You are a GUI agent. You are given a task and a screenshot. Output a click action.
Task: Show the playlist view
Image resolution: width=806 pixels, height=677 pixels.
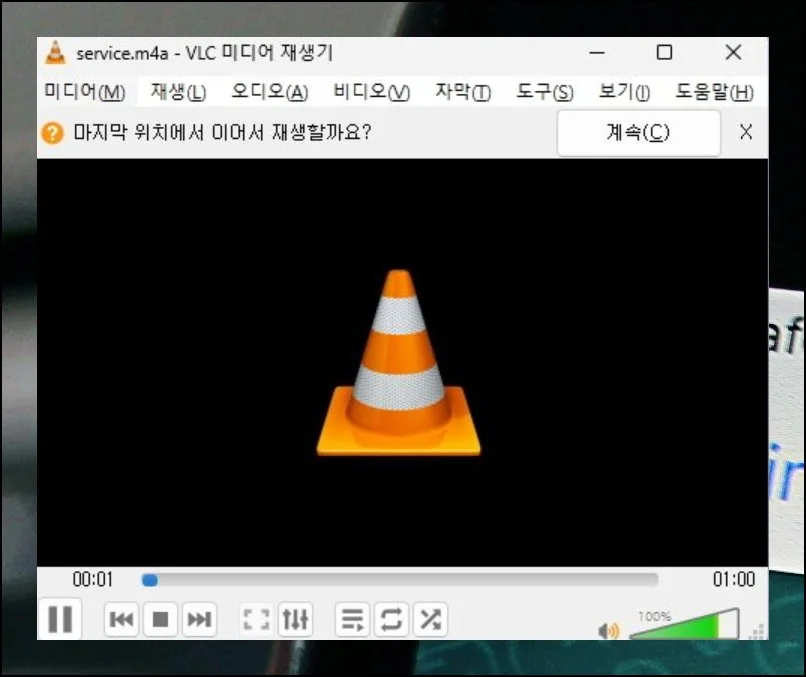pos(351,620)
